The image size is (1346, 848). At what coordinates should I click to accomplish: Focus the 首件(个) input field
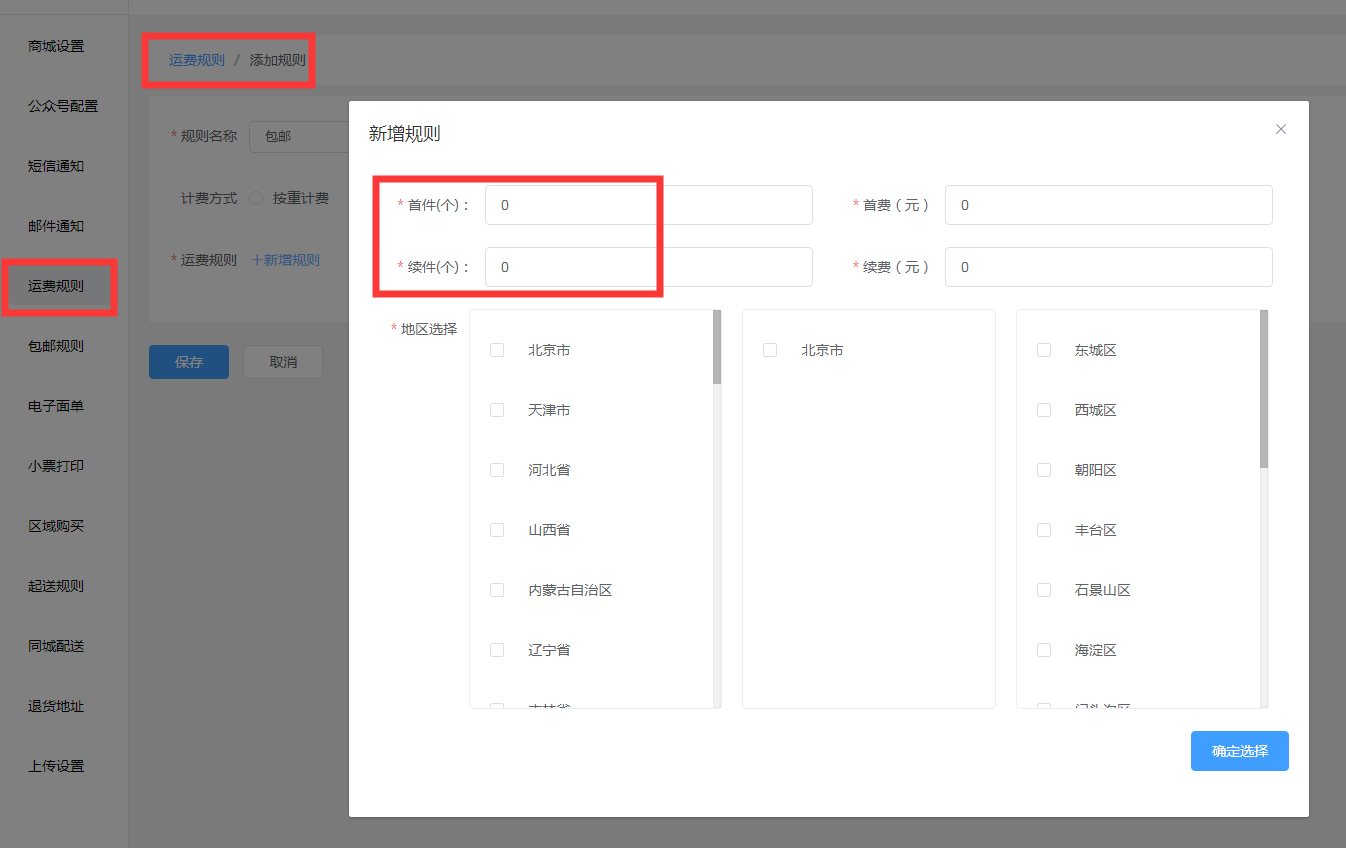(x=649, y=205)
